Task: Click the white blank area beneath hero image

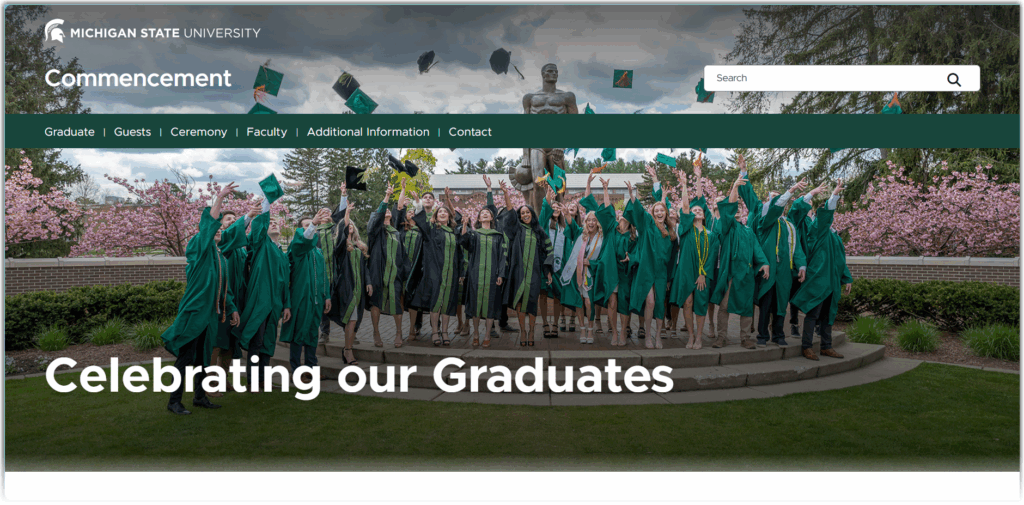Action: pyautogui.click(x=512, y=485)
